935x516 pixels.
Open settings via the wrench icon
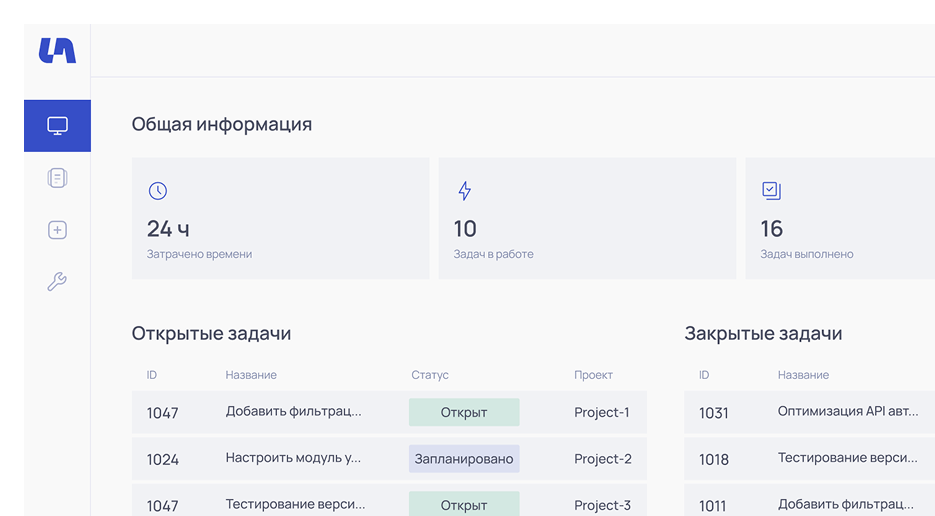click(57, 282)
